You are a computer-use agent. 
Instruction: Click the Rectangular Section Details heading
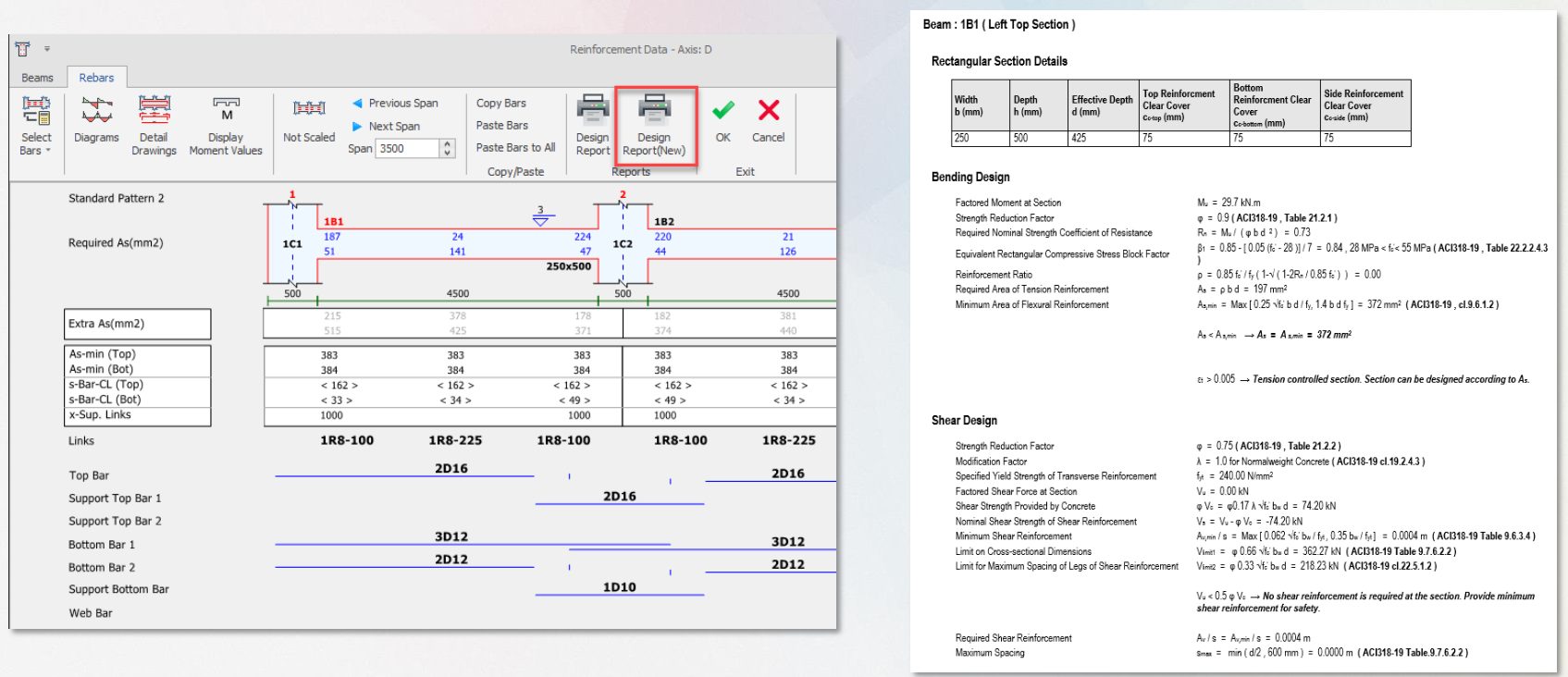tap(999, 61)
